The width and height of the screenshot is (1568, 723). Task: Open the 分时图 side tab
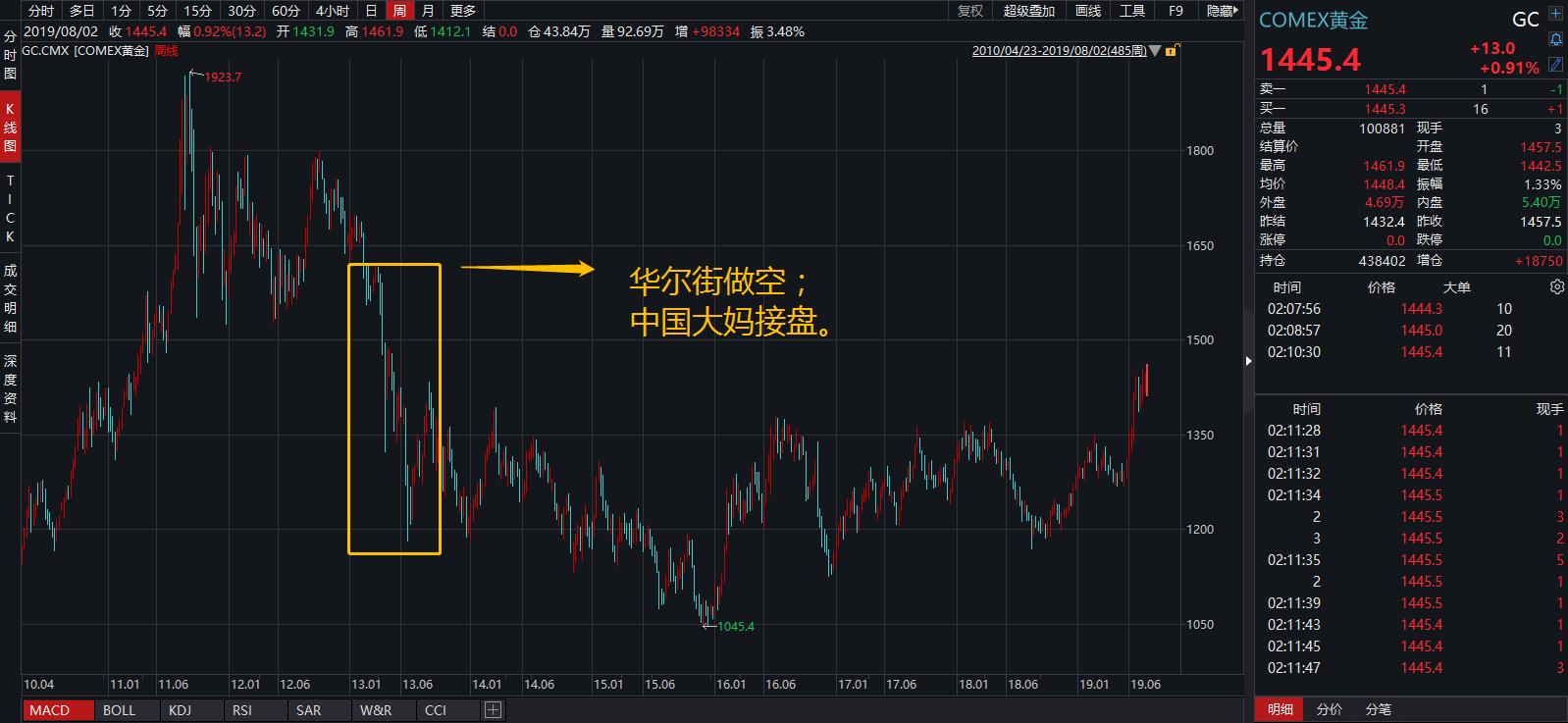[10, 55]
